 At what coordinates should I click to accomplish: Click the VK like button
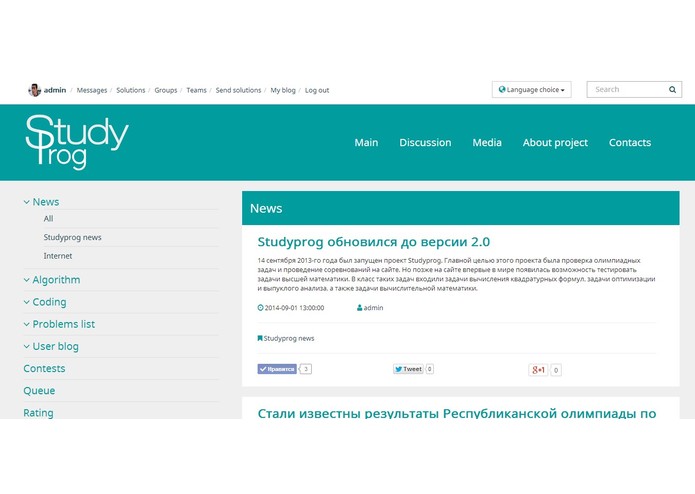pyautogui.click(x=277, y=369)
